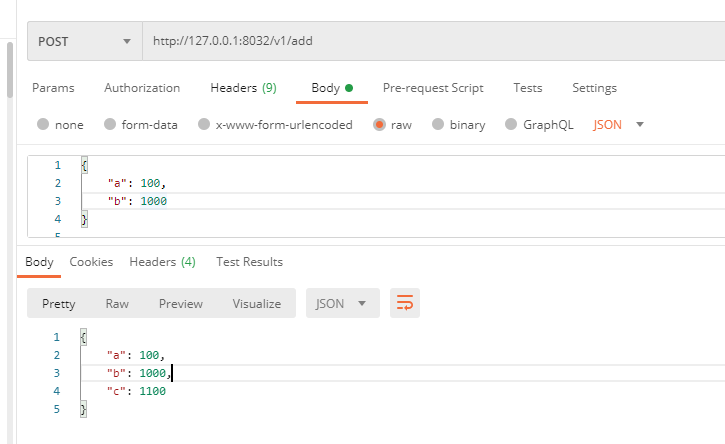725x444 pixels.
Task: Select the raw body radio button
Action: 379,124
